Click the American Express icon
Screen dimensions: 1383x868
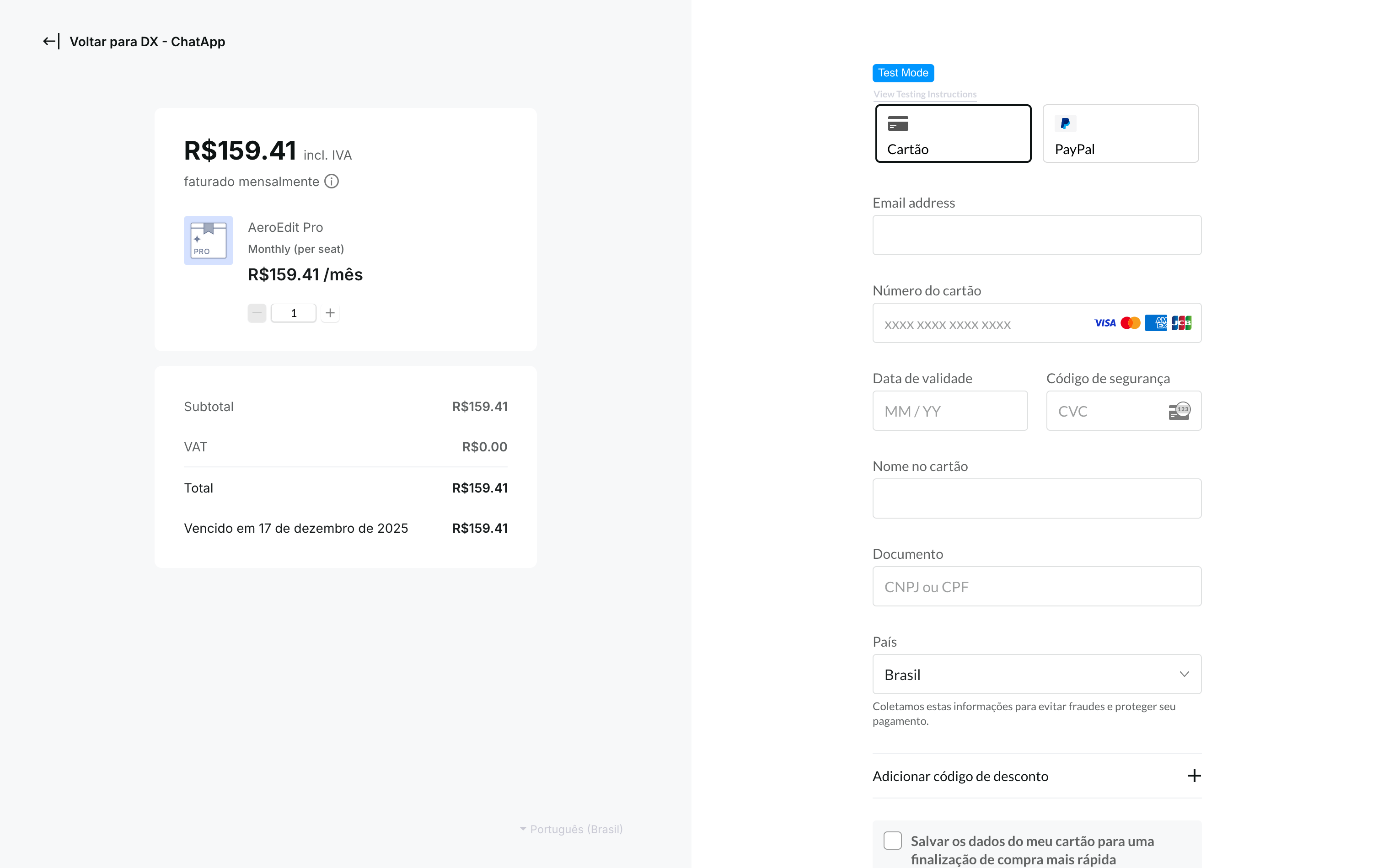click(x=1156, y=322)
